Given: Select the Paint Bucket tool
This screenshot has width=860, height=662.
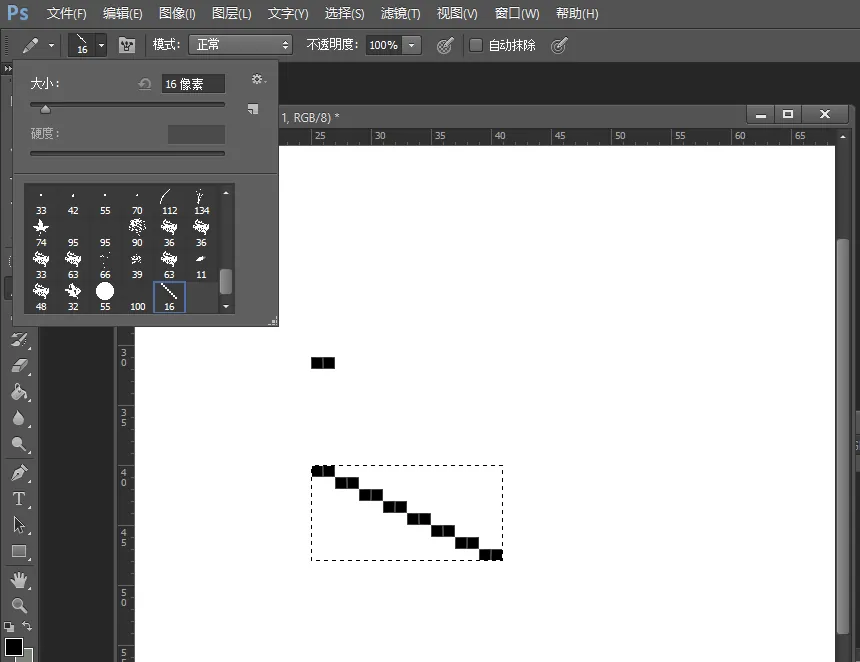Looking at the screenshot, I should [19, 392].
